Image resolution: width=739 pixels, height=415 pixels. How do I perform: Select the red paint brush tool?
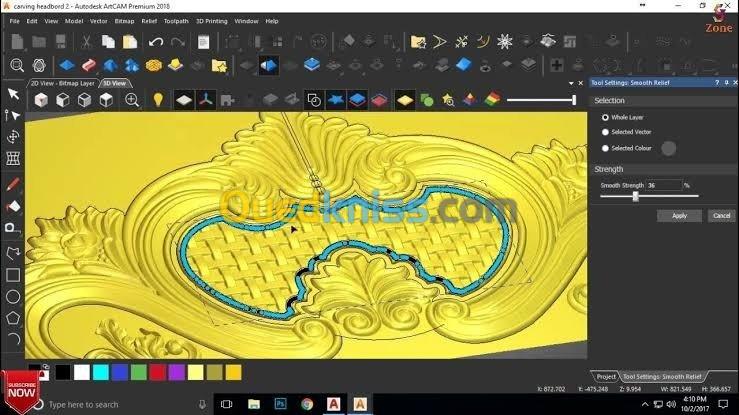coord(13,184)
